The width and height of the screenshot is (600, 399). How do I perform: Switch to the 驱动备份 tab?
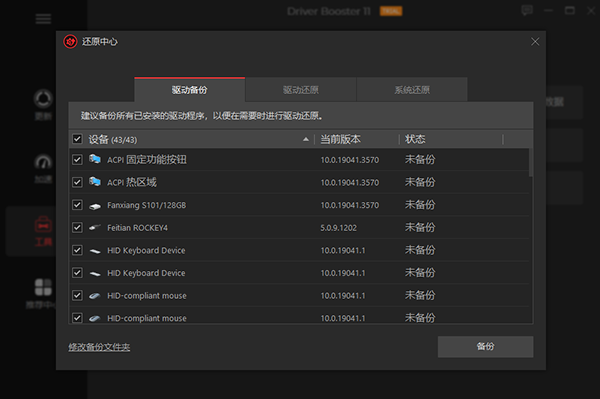[189, 90]
